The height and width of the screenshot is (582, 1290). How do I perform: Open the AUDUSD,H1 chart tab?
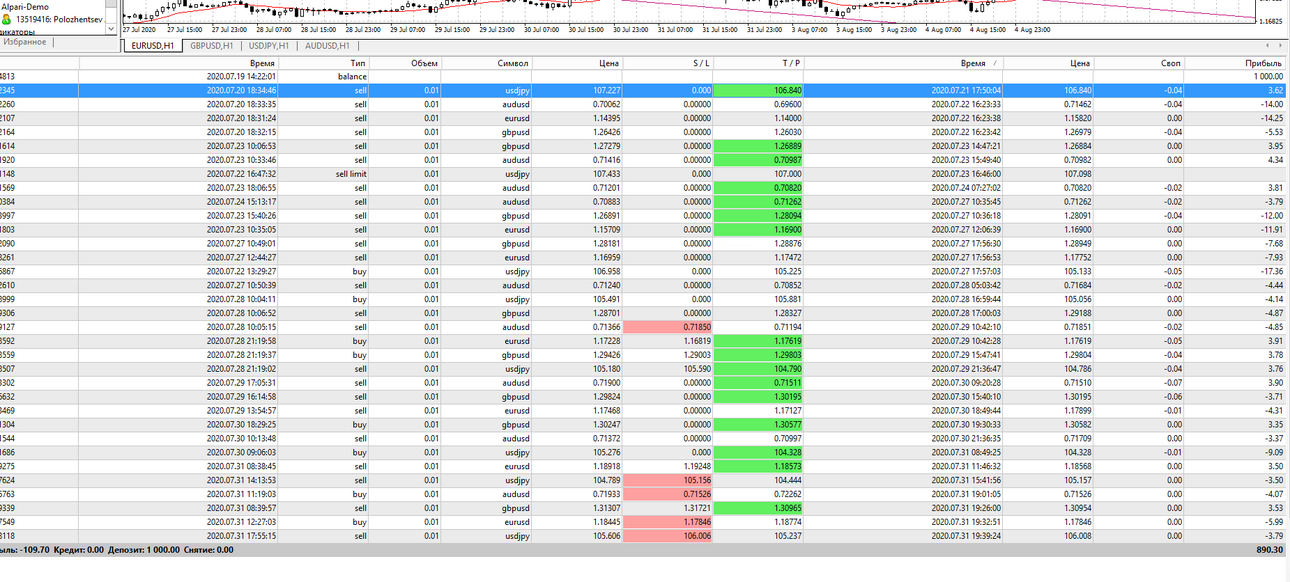(x=327, y=46)
